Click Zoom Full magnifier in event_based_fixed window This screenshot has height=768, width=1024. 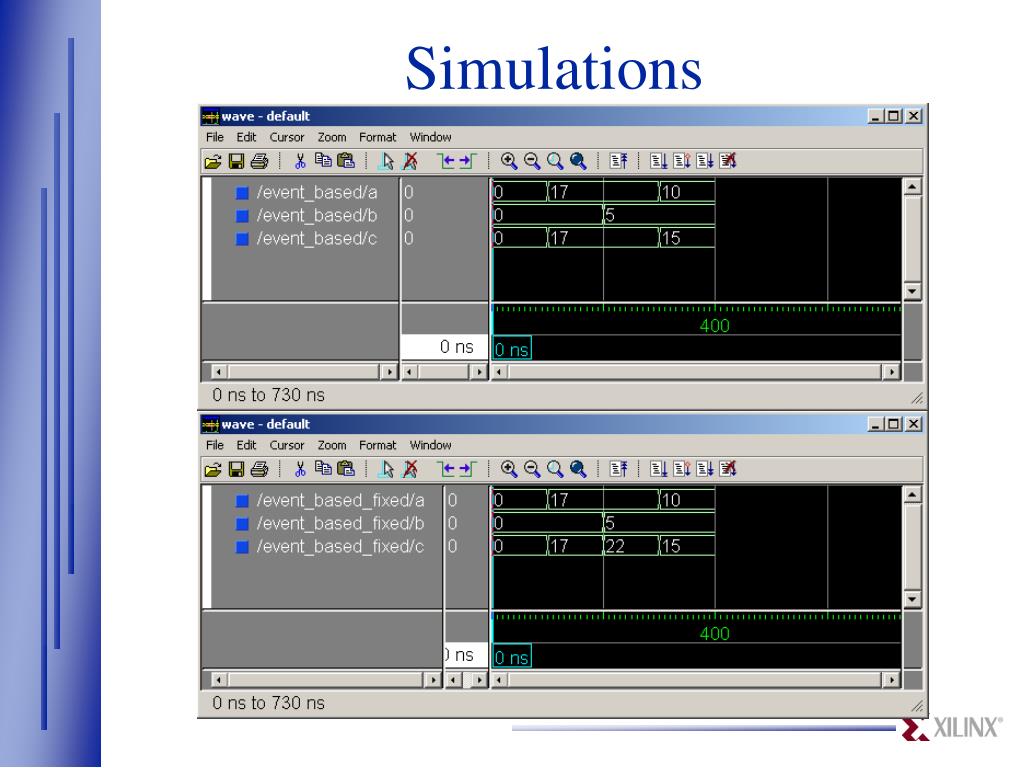tap(578, 469)
